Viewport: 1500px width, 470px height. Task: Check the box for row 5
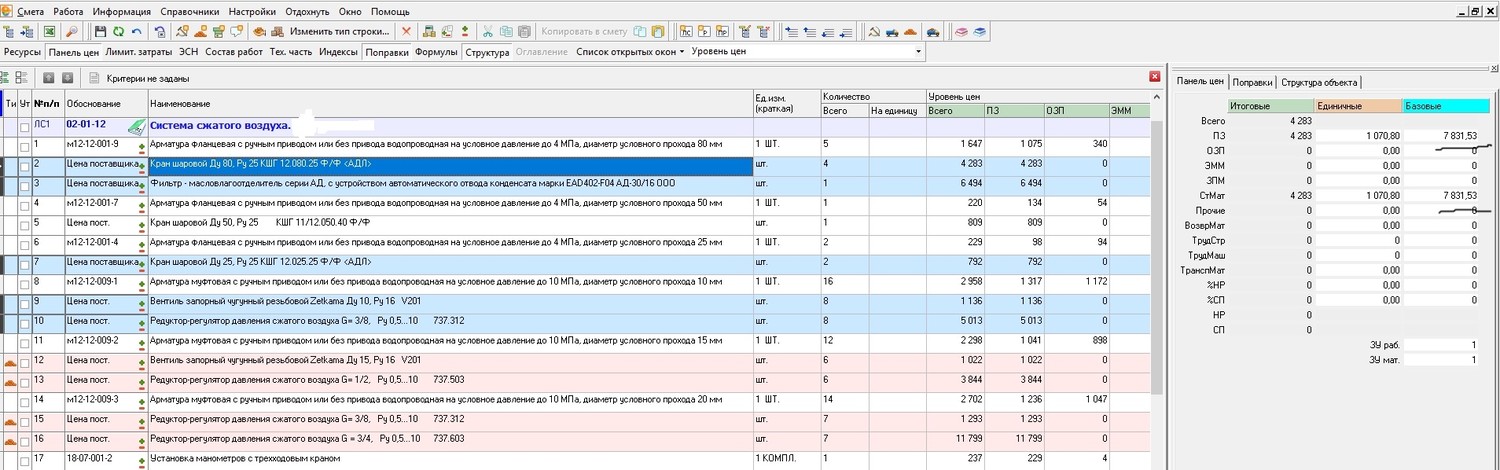(x=25, y=223)
